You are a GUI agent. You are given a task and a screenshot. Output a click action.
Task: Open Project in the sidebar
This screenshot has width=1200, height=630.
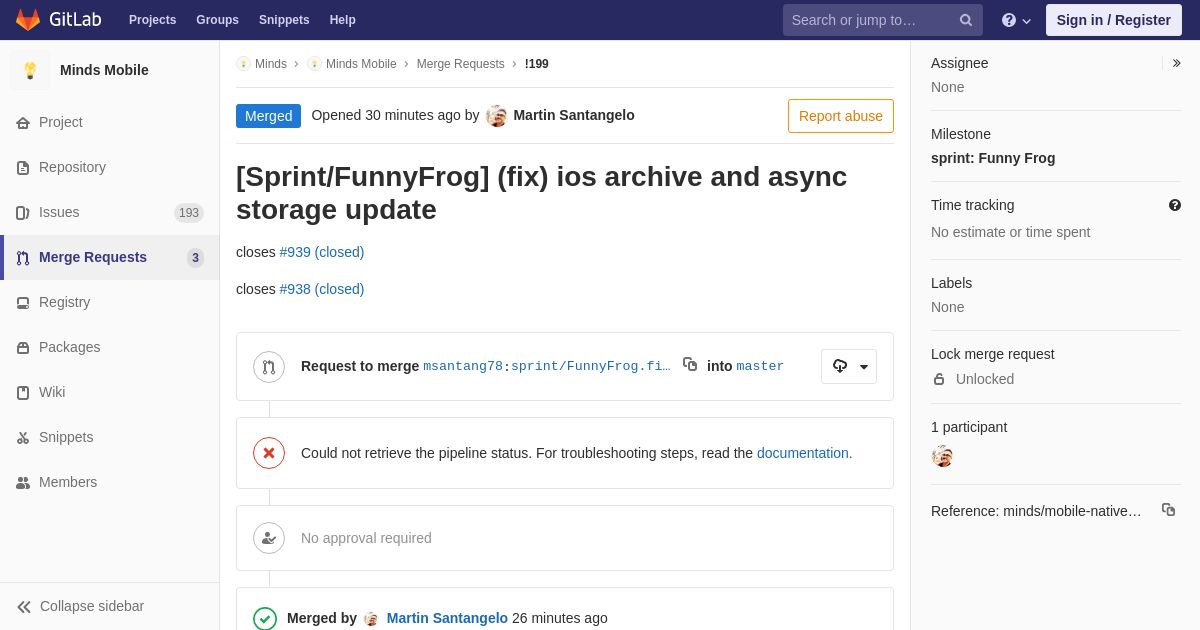click(x=110, y=122)
